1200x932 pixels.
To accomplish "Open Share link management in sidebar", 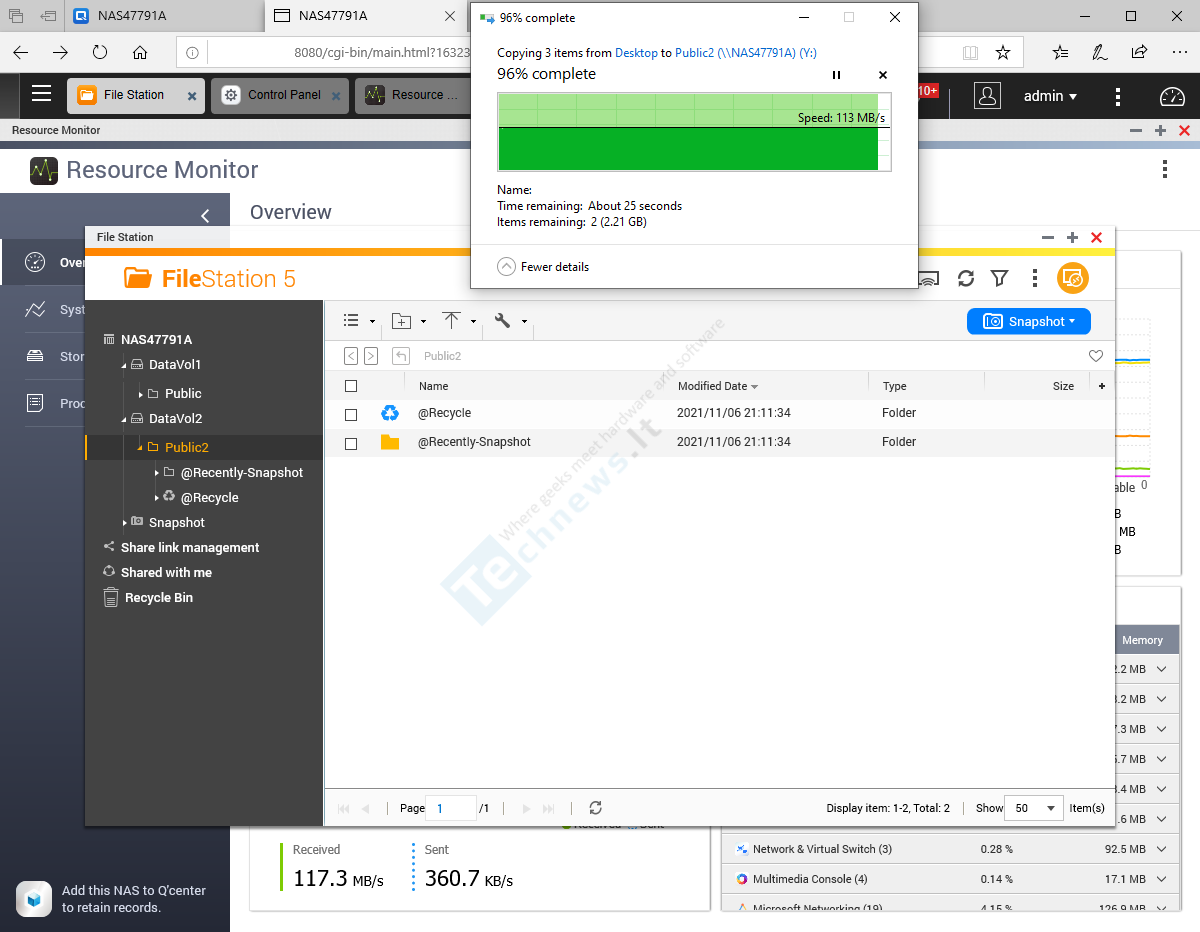I will (x=190, y=548).
